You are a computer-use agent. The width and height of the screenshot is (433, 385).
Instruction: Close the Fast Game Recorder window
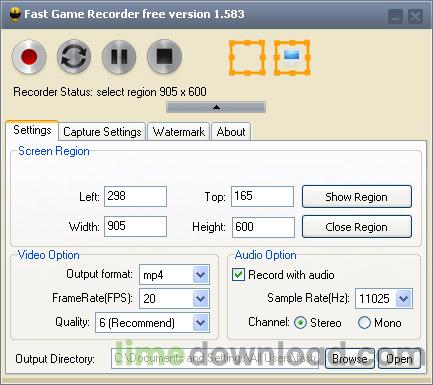415,16
